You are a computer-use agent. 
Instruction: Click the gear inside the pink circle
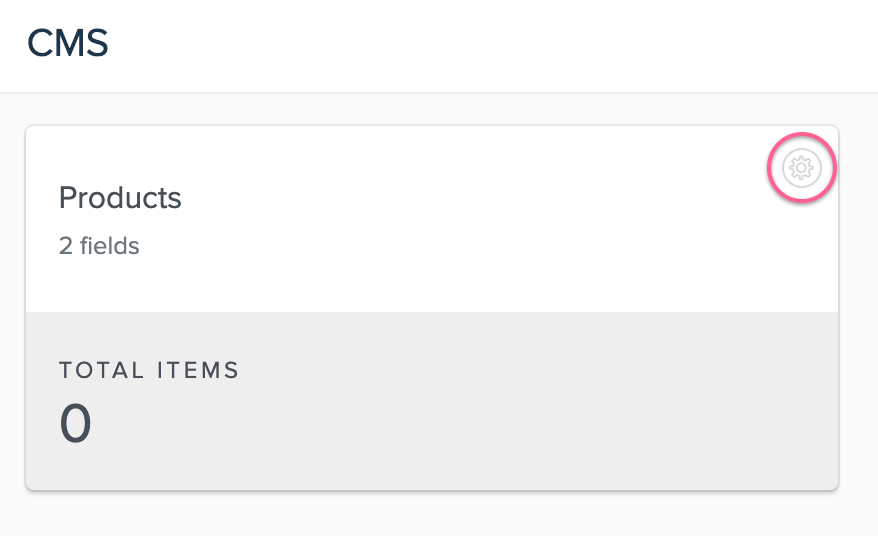[801, 167]
